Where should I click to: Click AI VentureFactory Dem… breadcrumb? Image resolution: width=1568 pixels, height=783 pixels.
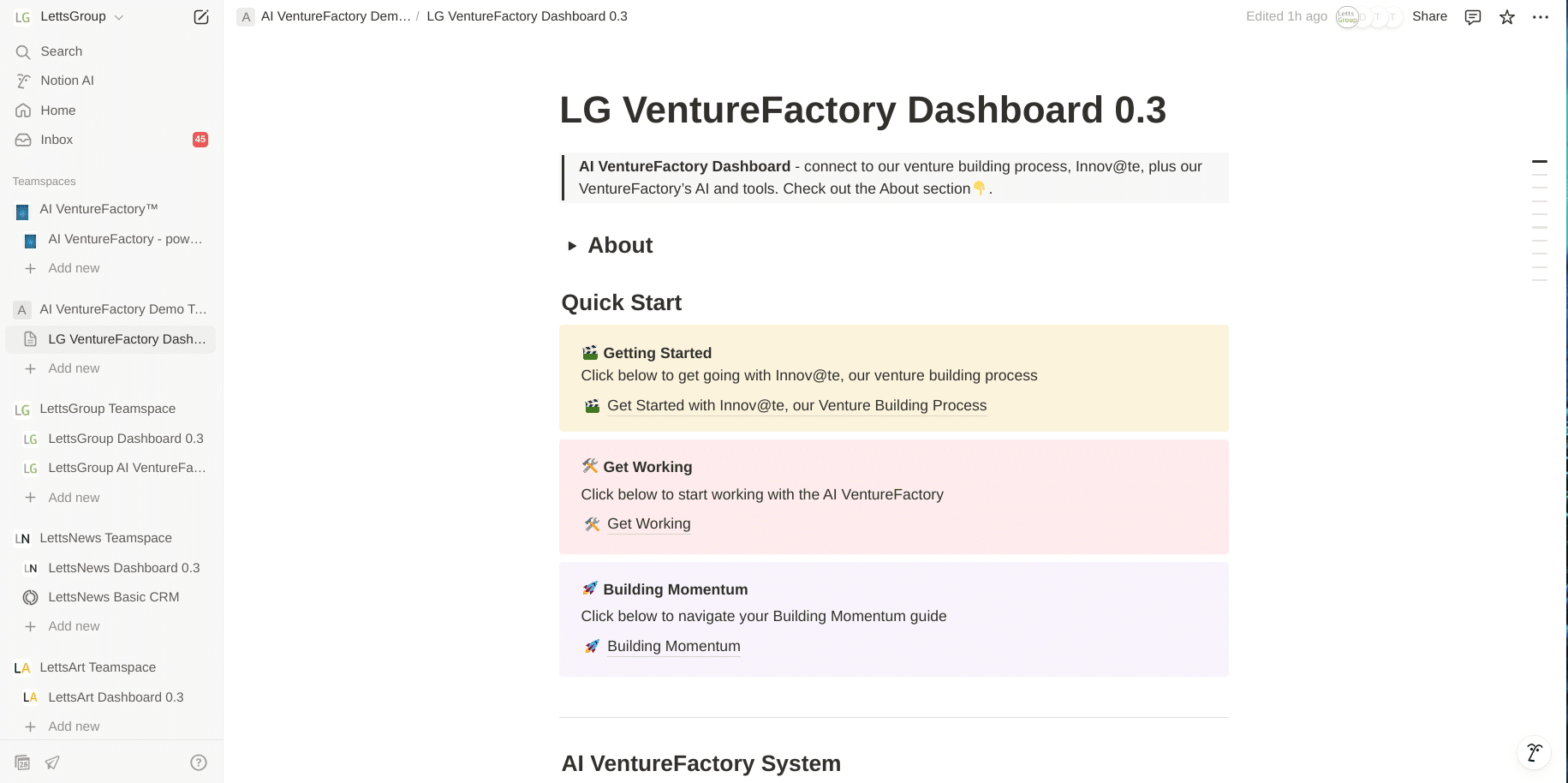[336, 16]
